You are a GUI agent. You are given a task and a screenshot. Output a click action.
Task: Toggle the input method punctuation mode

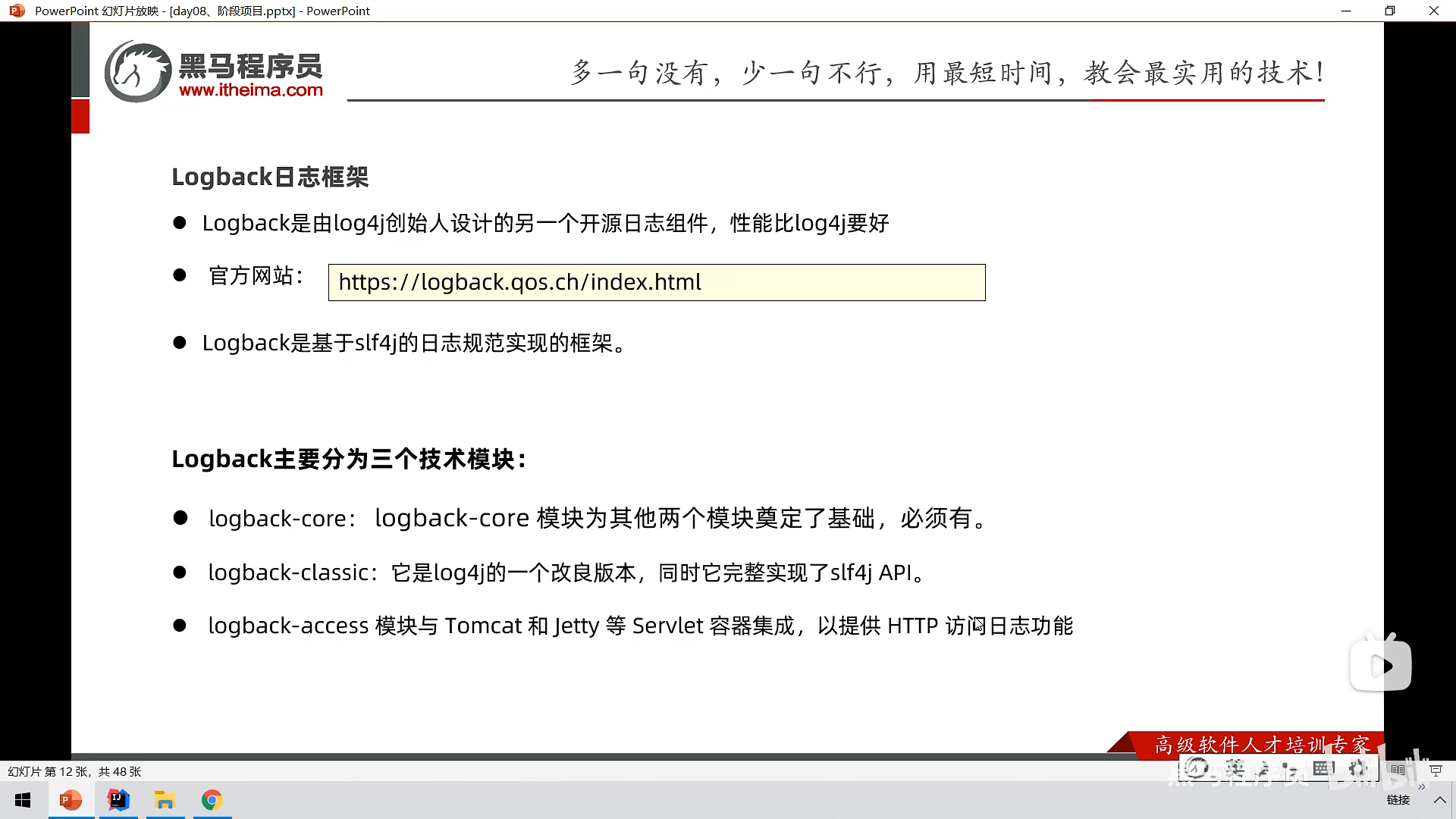point(1288,768)
